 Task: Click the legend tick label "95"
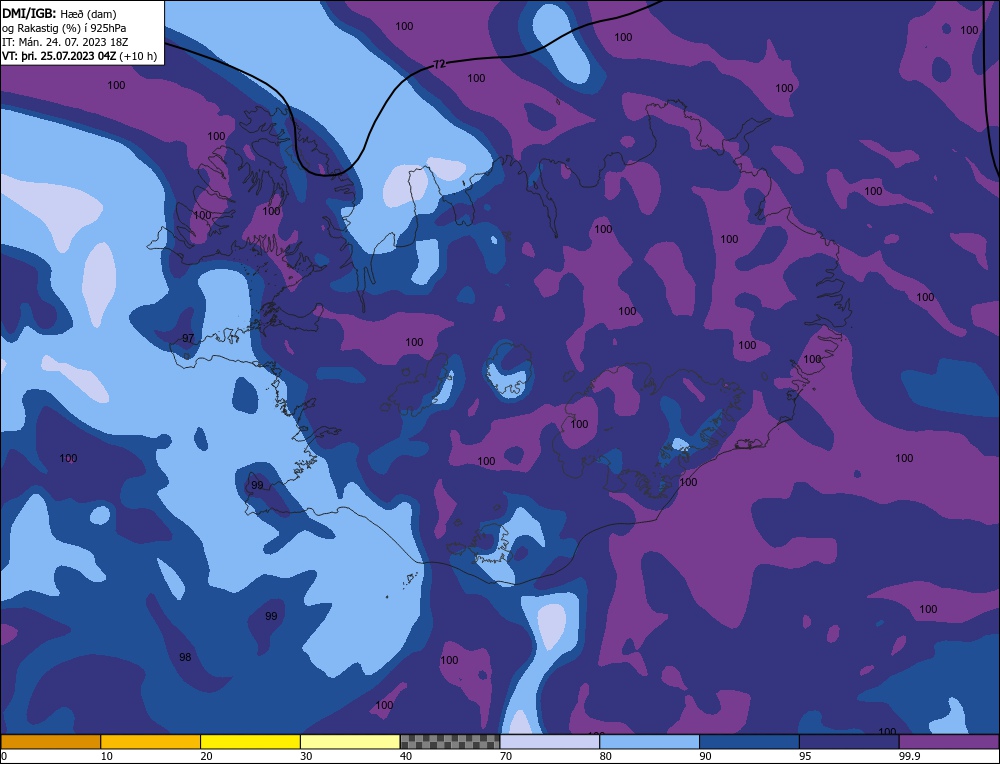pos(805,756)
